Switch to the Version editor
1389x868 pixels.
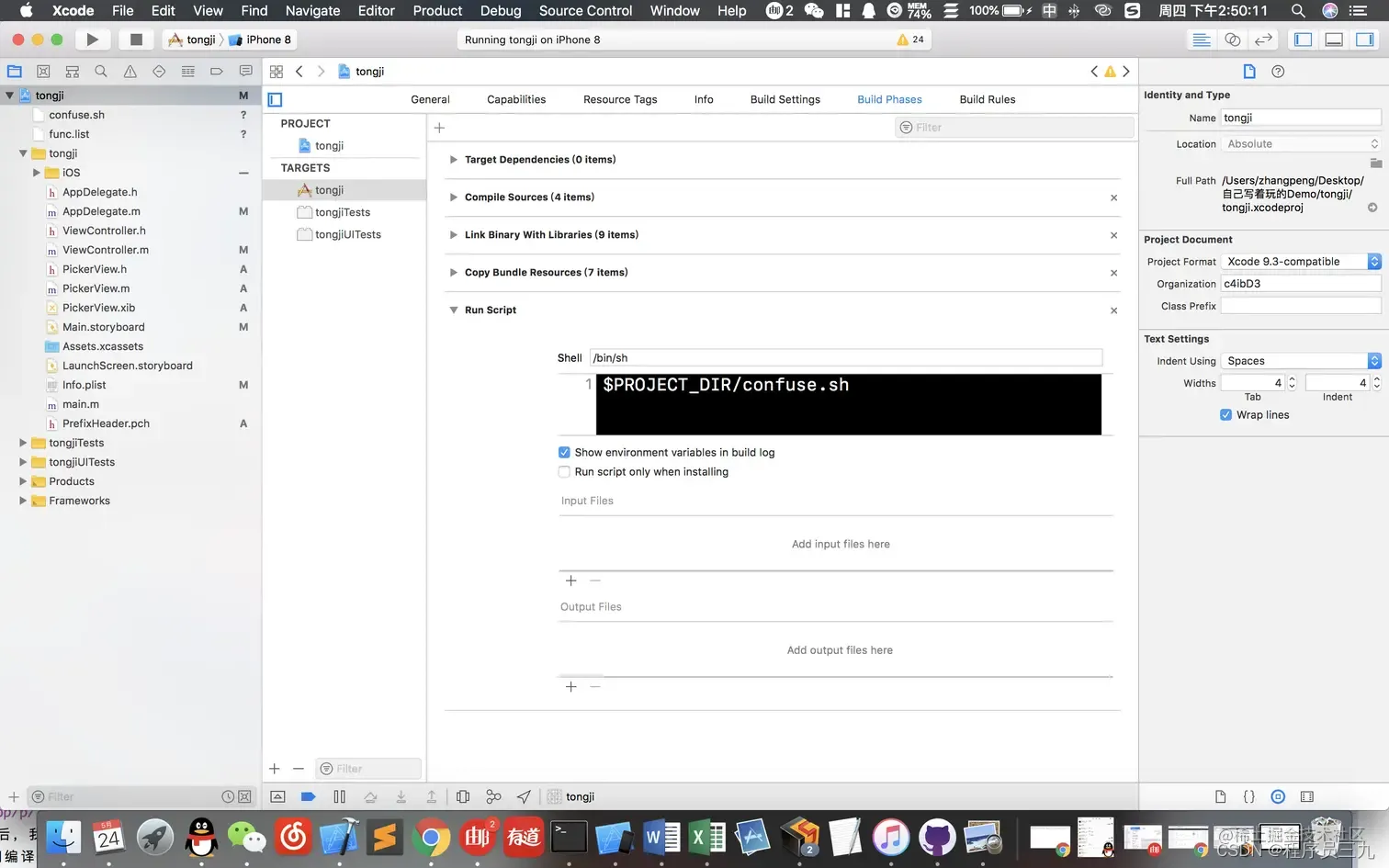(1264, 39)
